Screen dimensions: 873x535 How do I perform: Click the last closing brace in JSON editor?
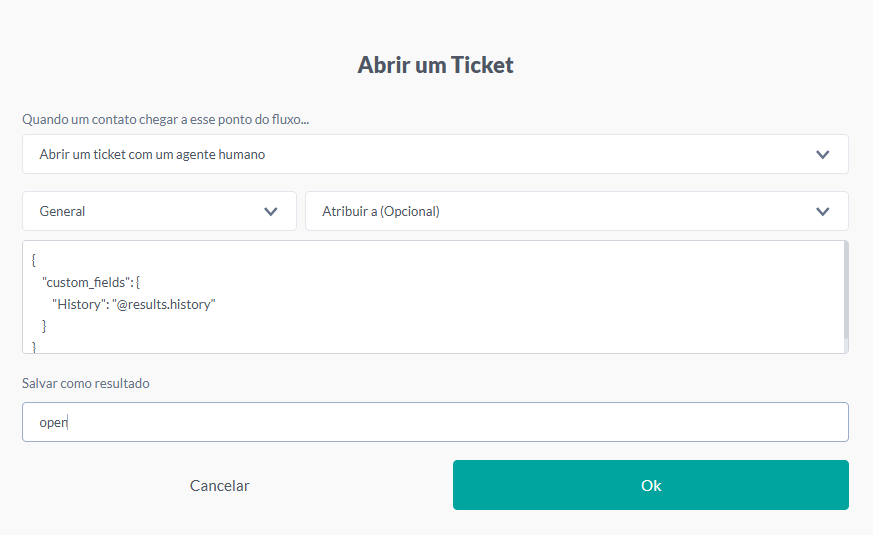coord(34,346)
